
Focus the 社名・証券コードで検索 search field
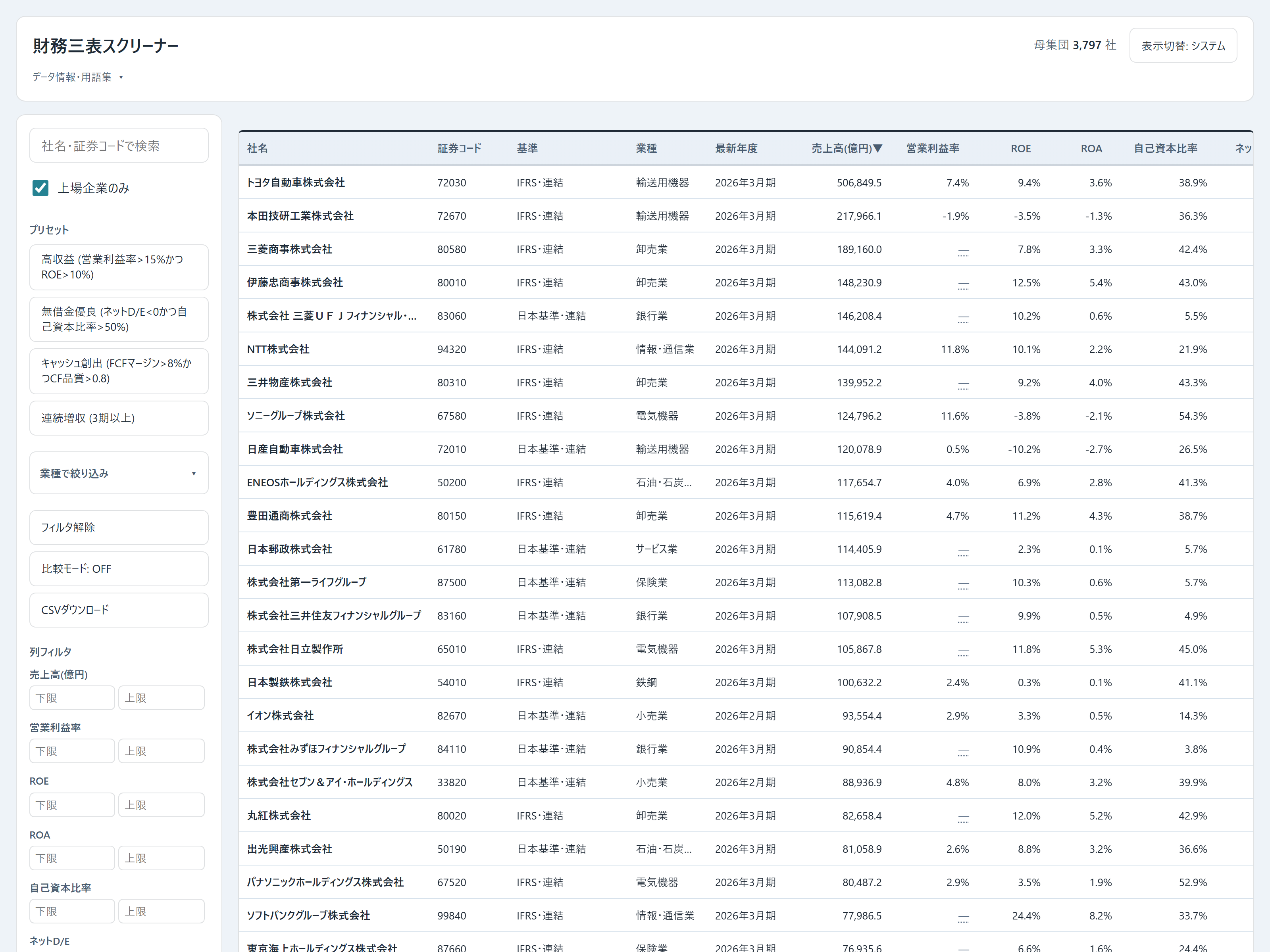click(119, 146)
